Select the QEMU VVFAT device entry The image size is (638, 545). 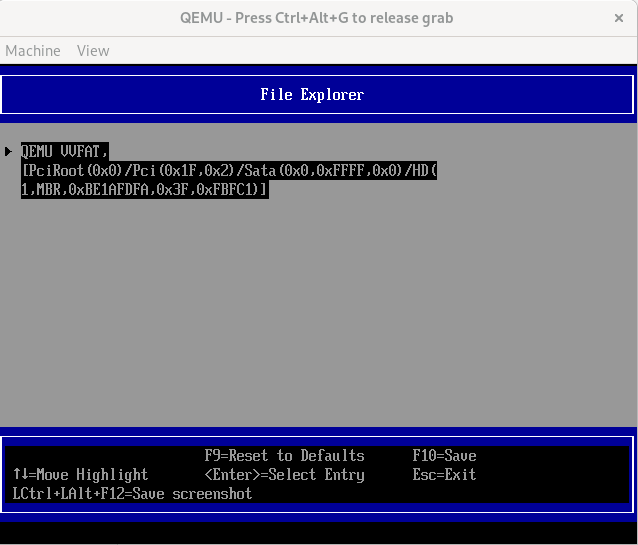click(x=229, y=171)
